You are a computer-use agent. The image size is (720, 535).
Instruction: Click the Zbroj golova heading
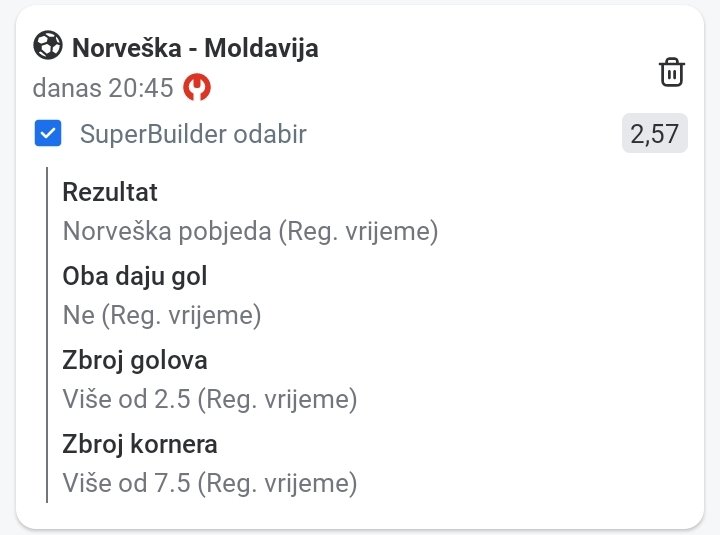[135, 360]
